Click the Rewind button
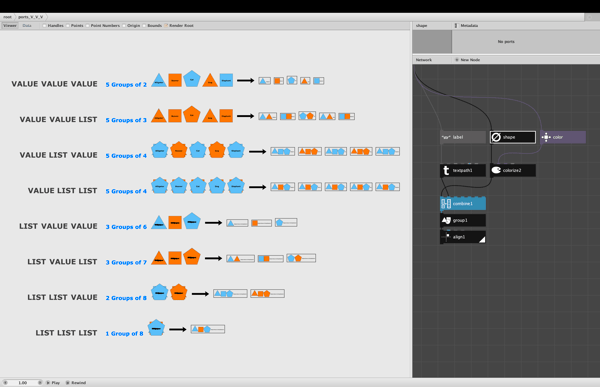Viewport: 600px width, 387px height. [76, 382]
